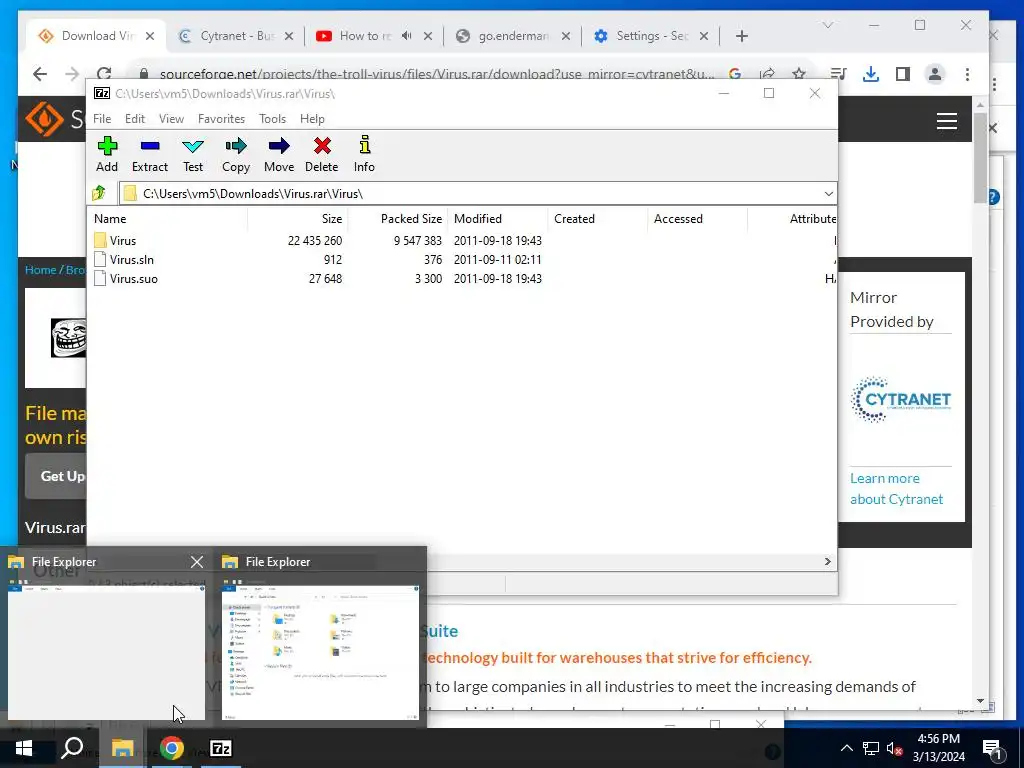1024x768 pixels.
Task: Click the 7-Zip taskbar icon
Action: coord(221,748)
